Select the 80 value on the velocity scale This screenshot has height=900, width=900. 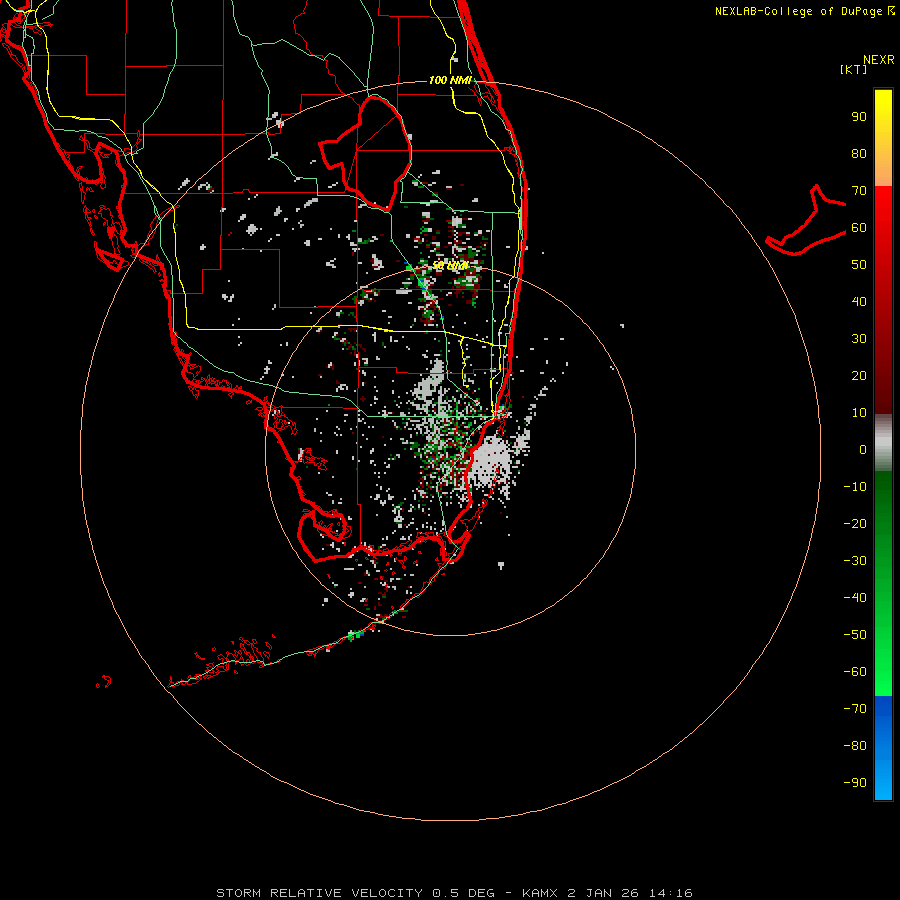pyautogui.click(x=859, y=153)
